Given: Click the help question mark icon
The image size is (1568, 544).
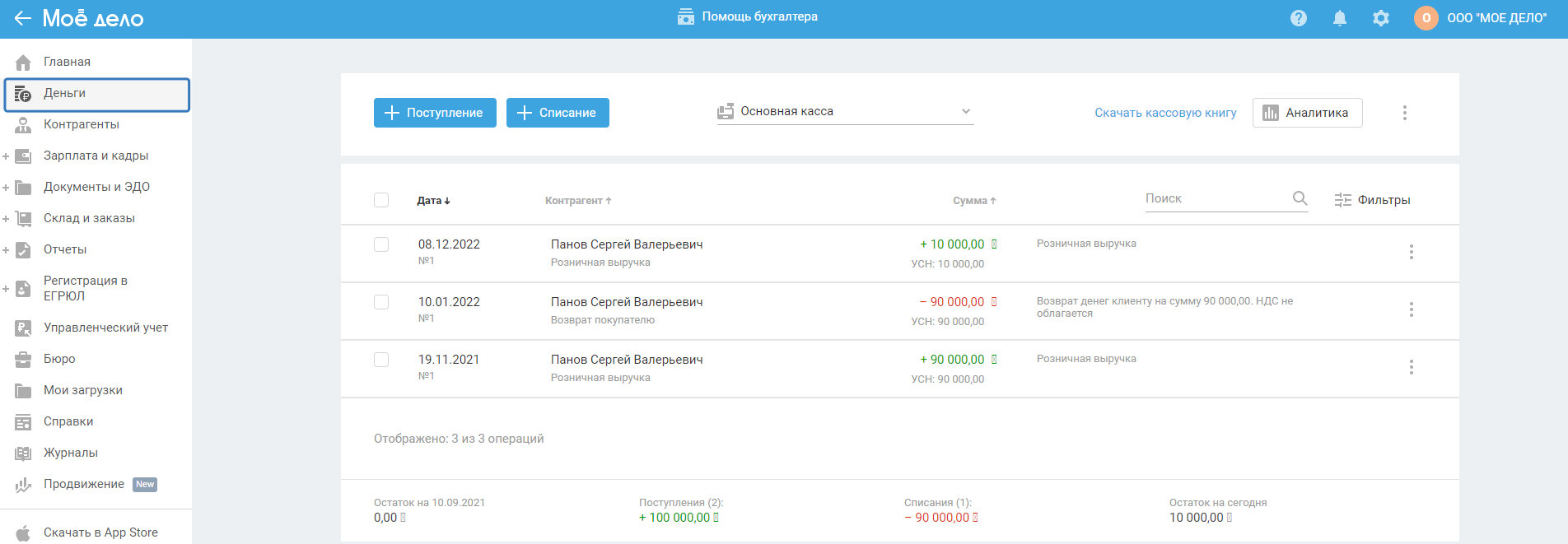Looking at the screenshot, I should 1299,18.
